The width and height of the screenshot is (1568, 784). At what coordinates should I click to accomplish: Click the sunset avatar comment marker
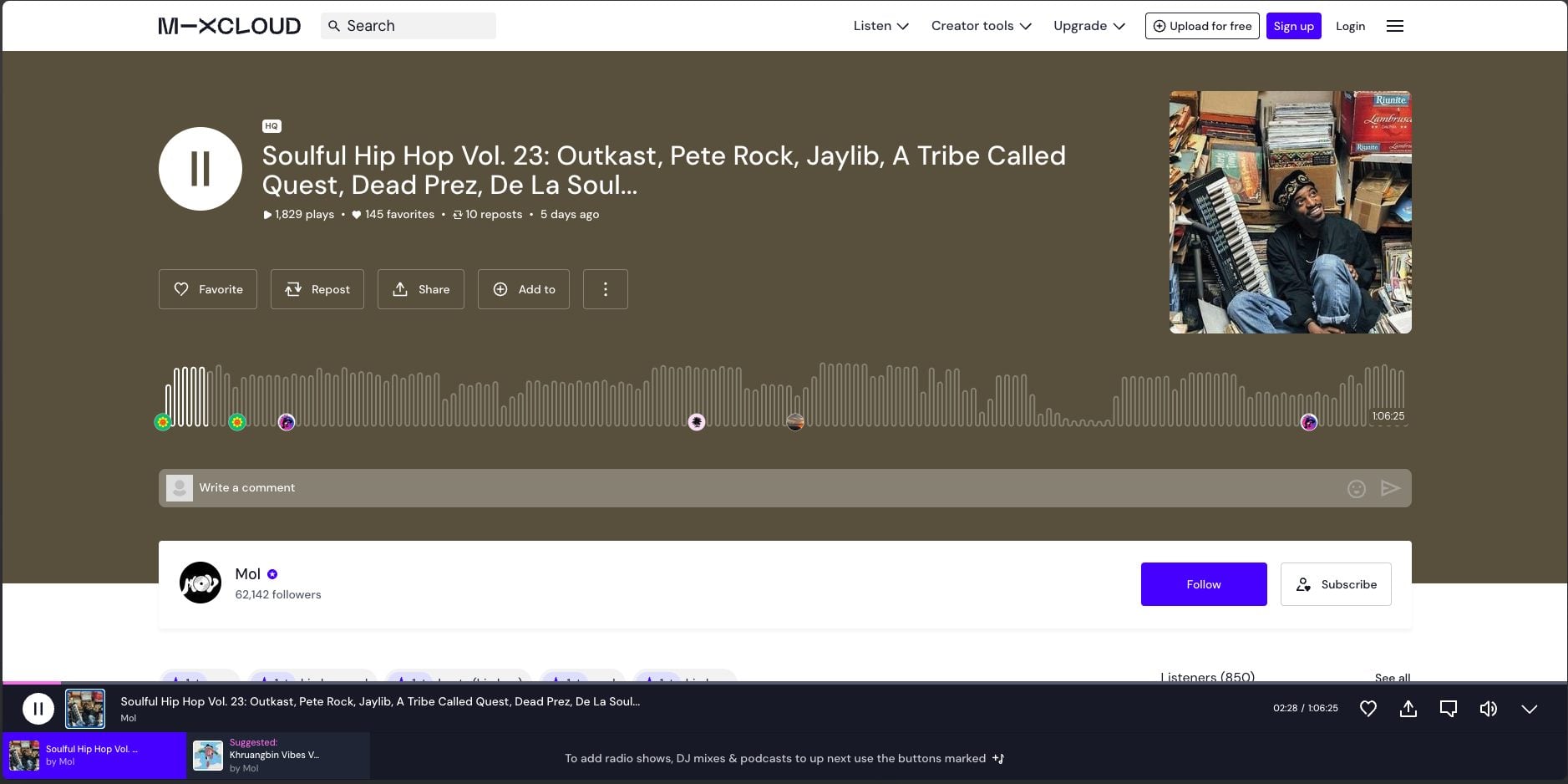(795, 422)
